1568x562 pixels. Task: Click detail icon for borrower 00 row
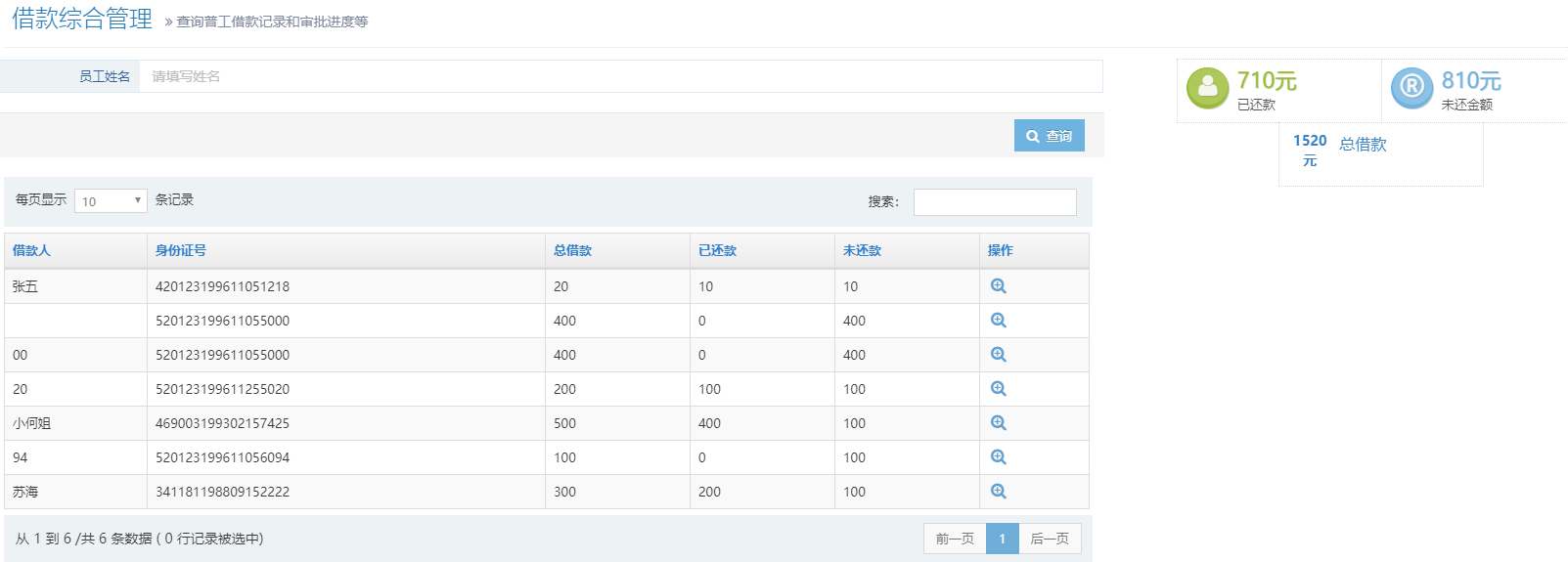click(998, 355)
